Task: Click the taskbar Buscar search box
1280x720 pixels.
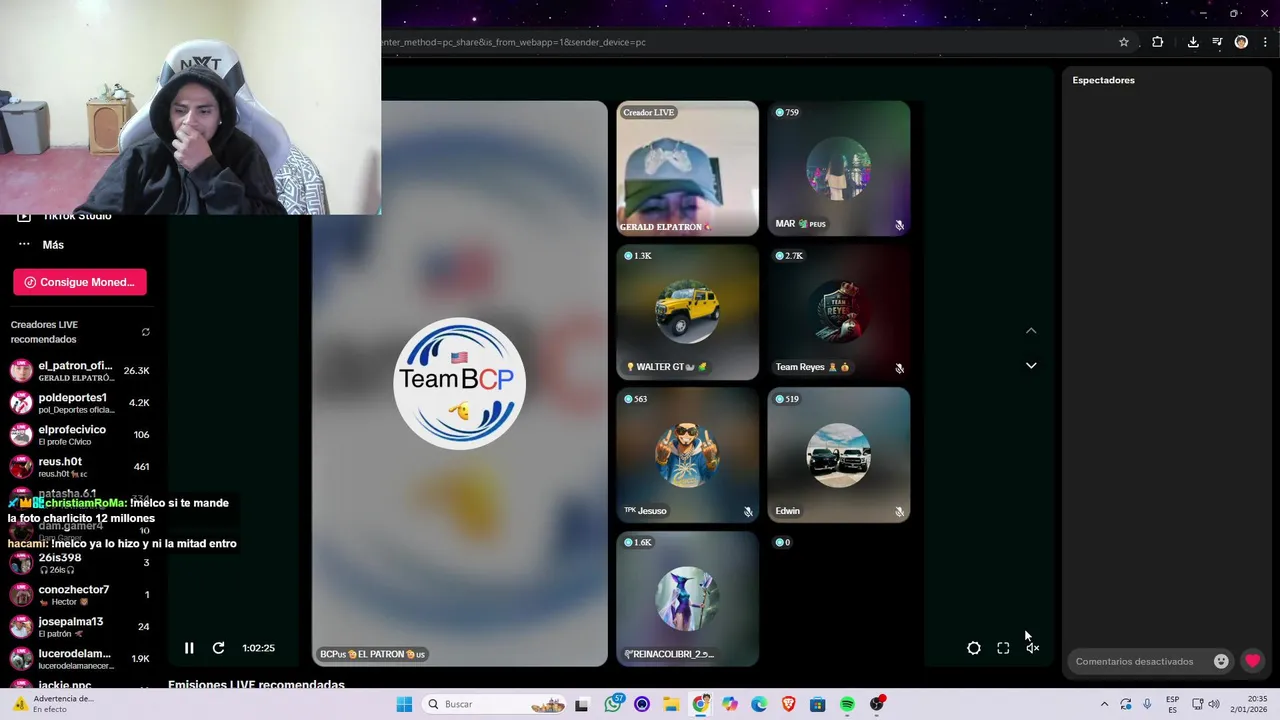Action: pos(496,704)
